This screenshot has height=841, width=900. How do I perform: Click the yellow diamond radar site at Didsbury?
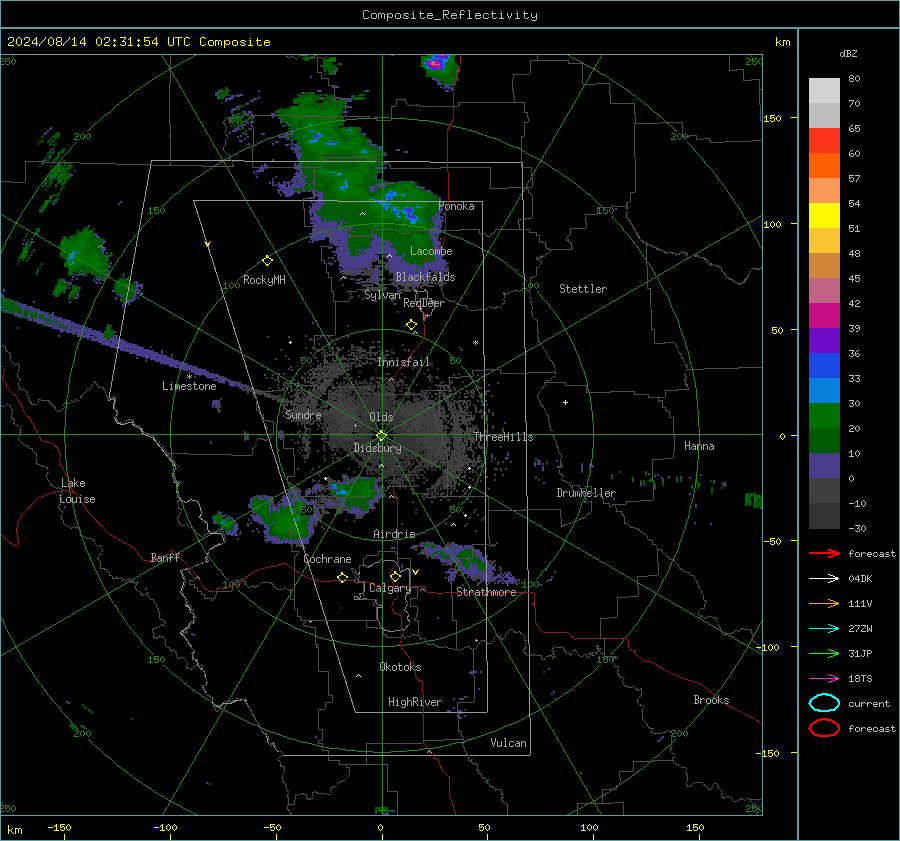(x=381, y=436)
